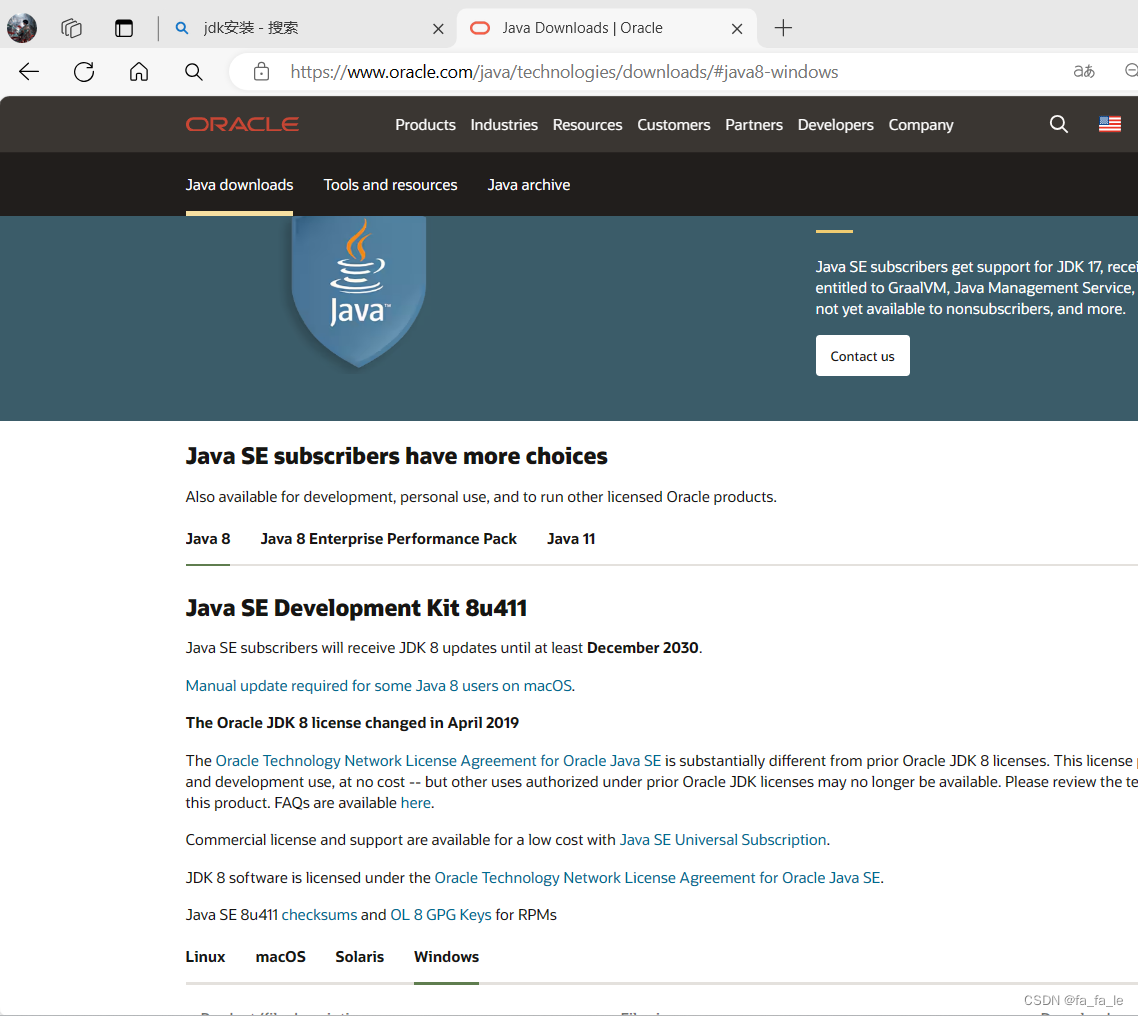Image resolution: width=1138 pixels, height=1016 pixels.
Task: Select the Linux platform tab
Action: (205, 956)
